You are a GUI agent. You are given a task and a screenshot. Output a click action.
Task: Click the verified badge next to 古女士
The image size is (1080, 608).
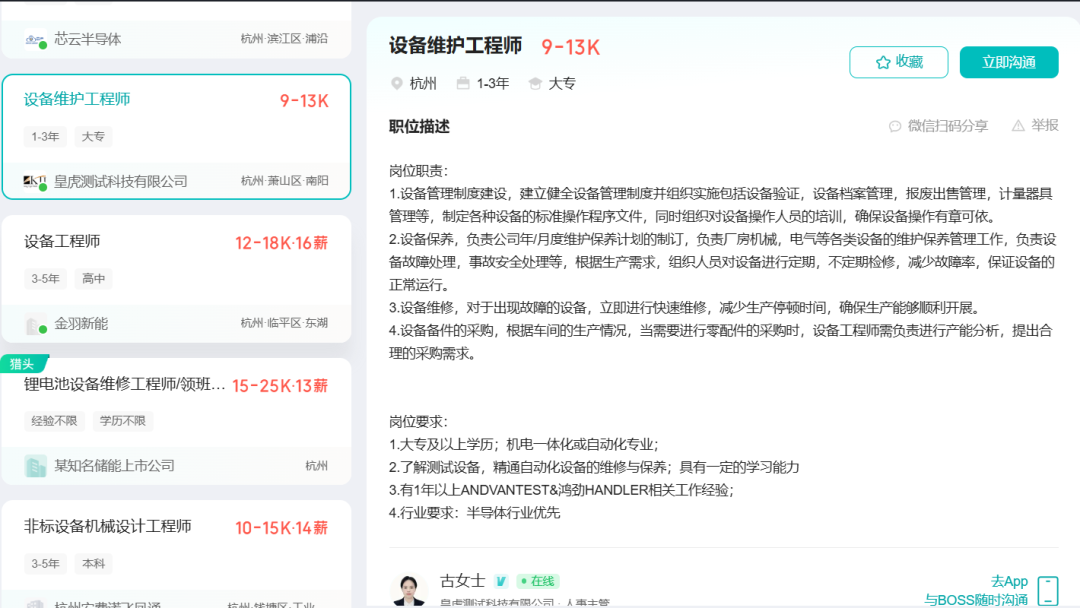pos(501,581)
